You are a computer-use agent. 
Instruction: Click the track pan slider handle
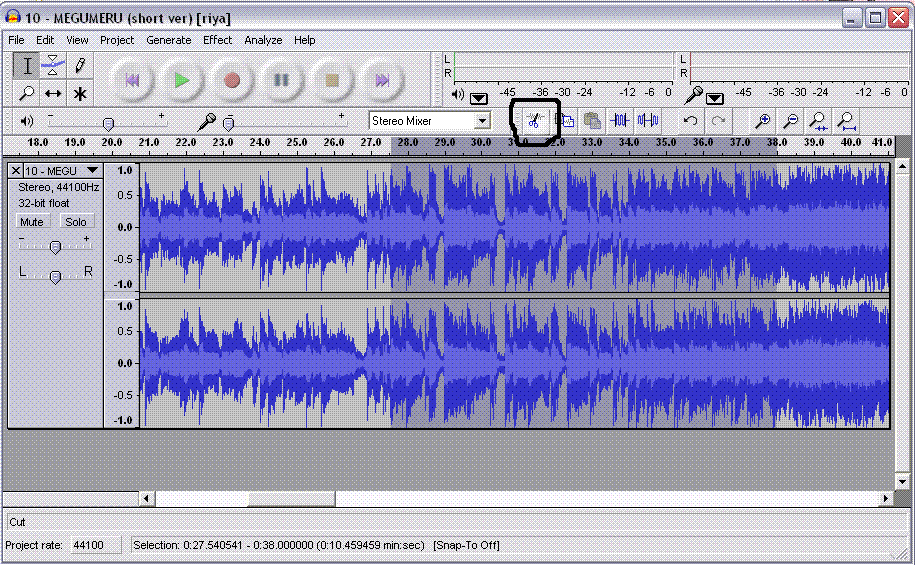(55, 276)
